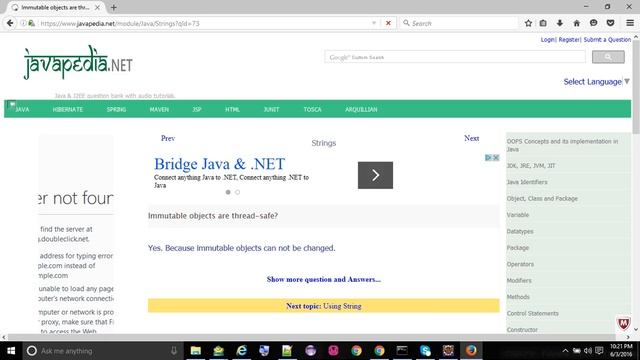This screenshot has height=360, width=640.
Task: Switch to the Firefox taskbar icon
Action: pos(471,351)
